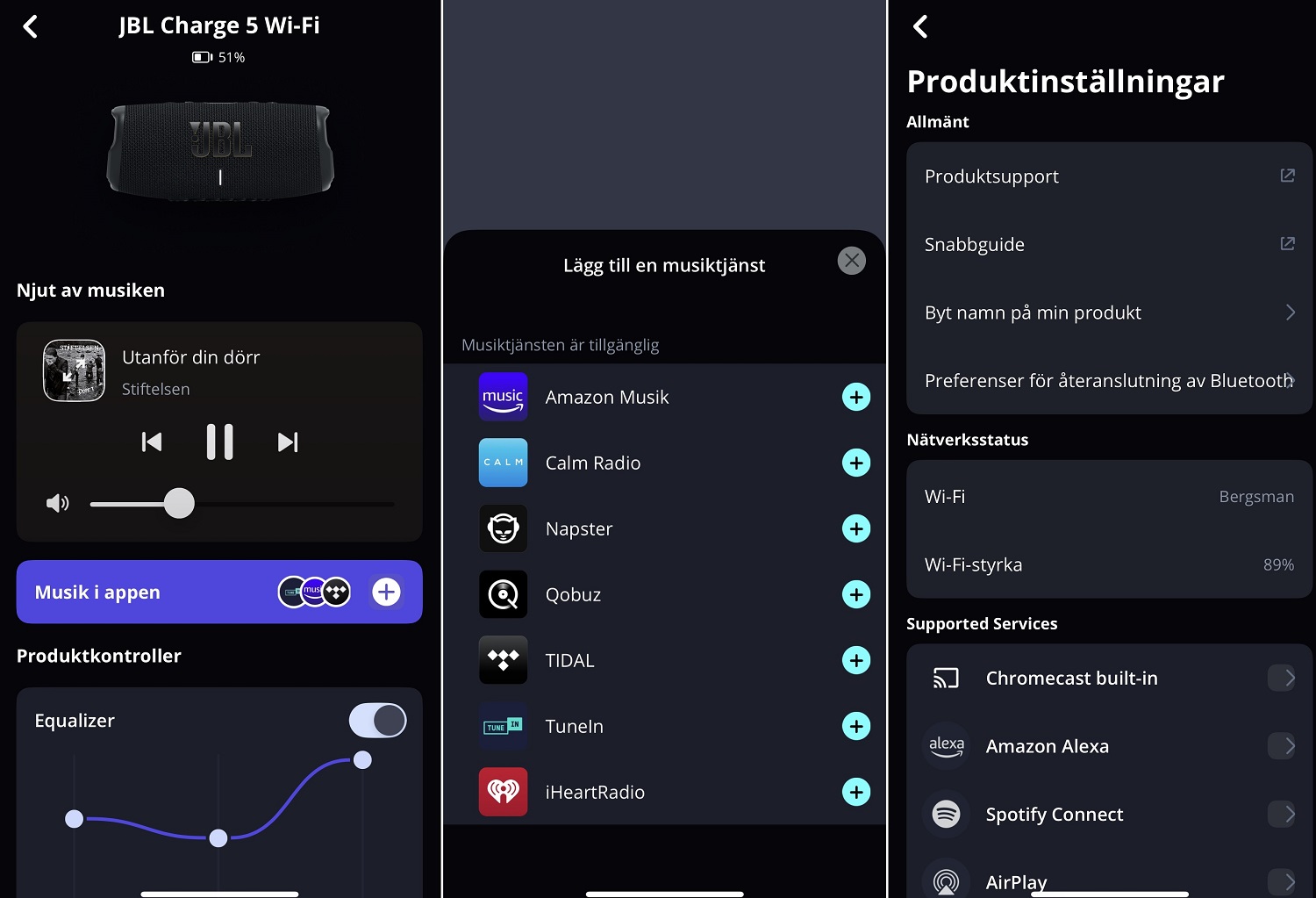Add Calm Radio with plus button

click(856, 463)
